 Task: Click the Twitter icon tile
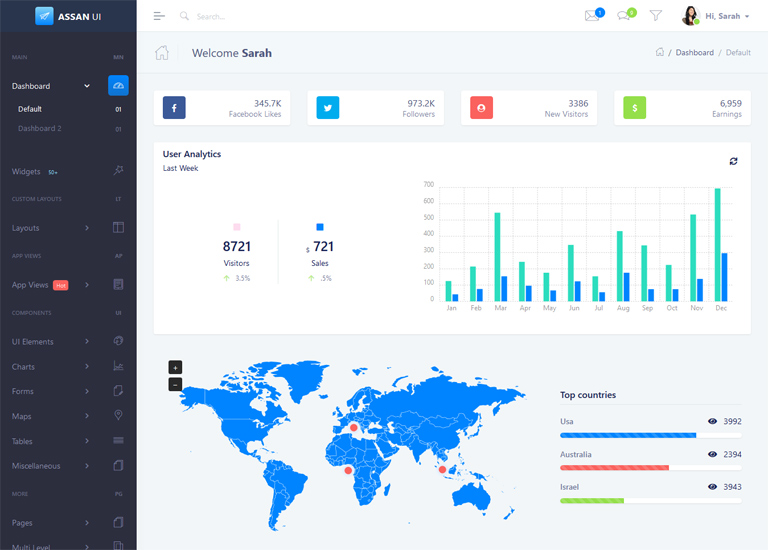328,108
